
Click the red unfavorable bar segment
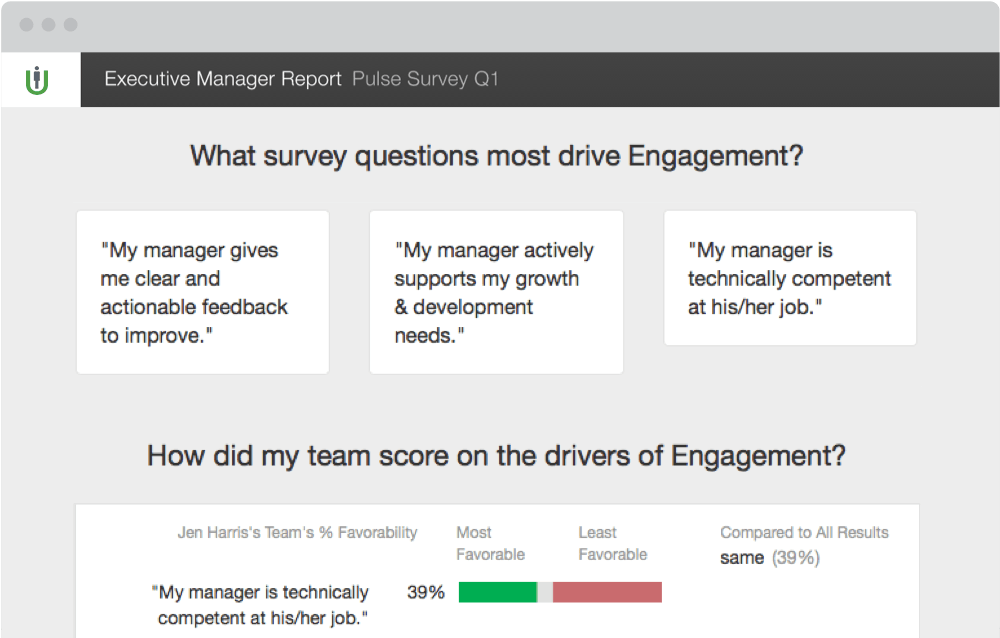point(607,592)
